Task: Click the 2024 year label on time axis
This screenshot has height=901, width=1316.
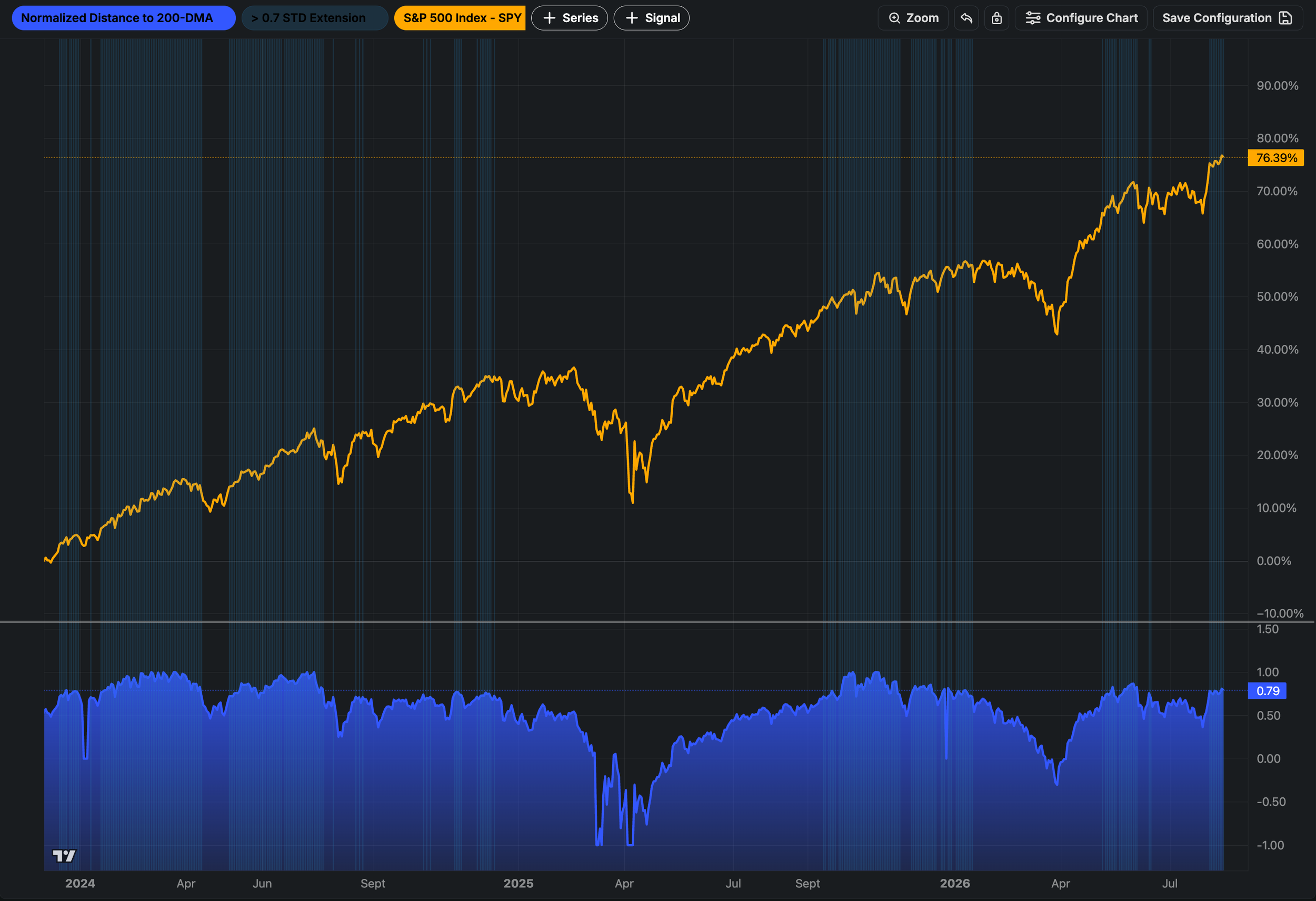Action: [x=80, y=884]
